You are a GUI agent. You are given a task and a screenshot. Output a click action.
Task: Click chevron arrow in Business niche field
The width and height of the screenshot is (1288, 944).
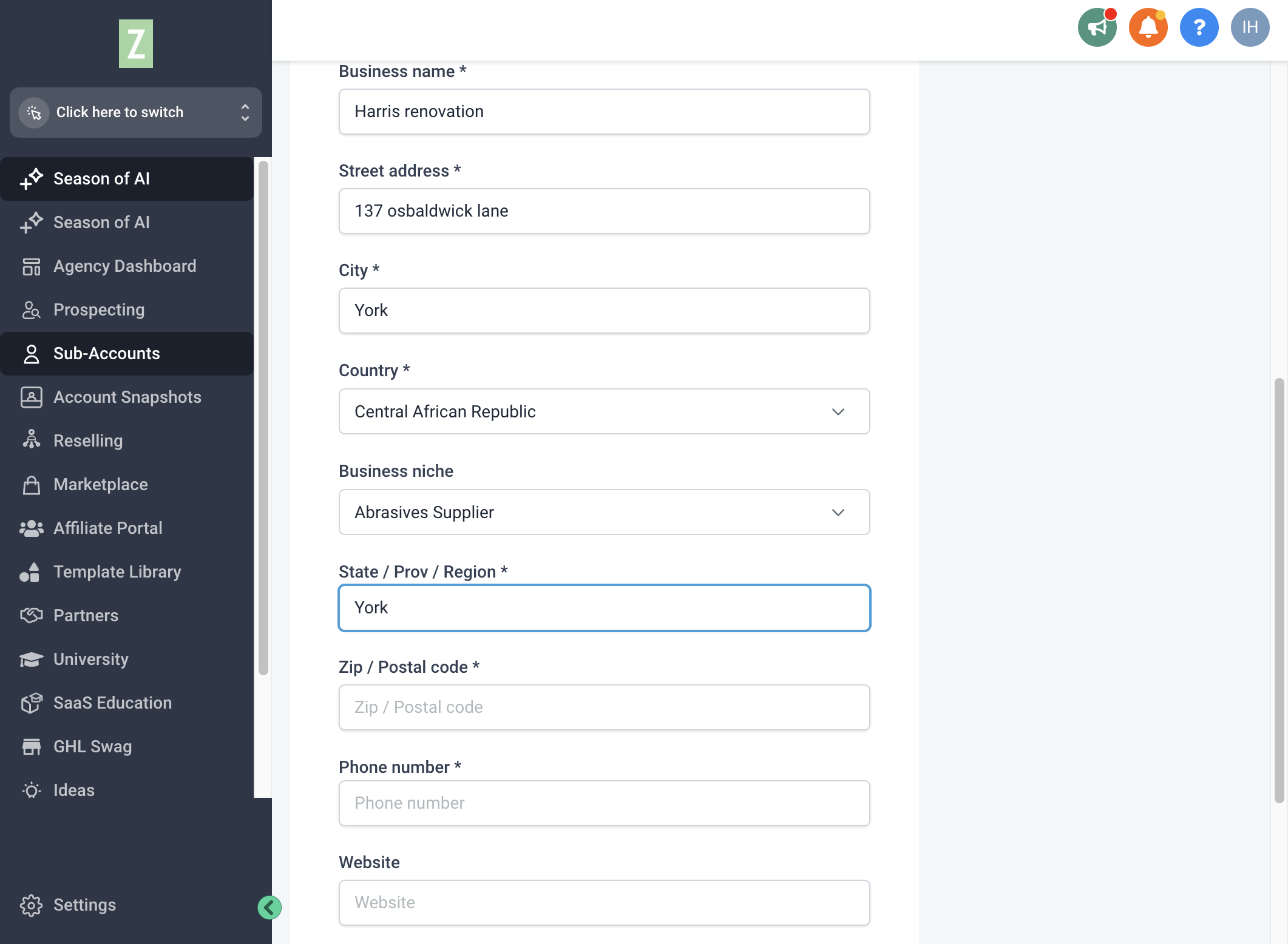[x=838, y=513]
